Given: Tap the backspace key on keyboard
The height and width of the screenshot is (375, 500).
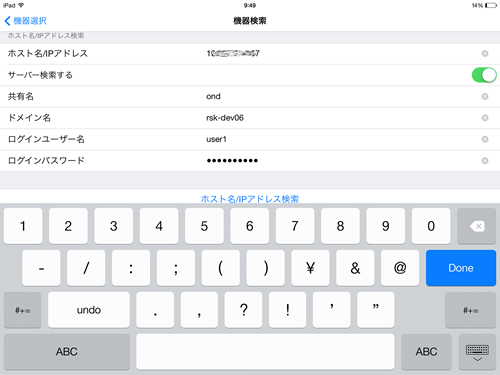Looking at the screenshot, I should [x=477, y=226].
